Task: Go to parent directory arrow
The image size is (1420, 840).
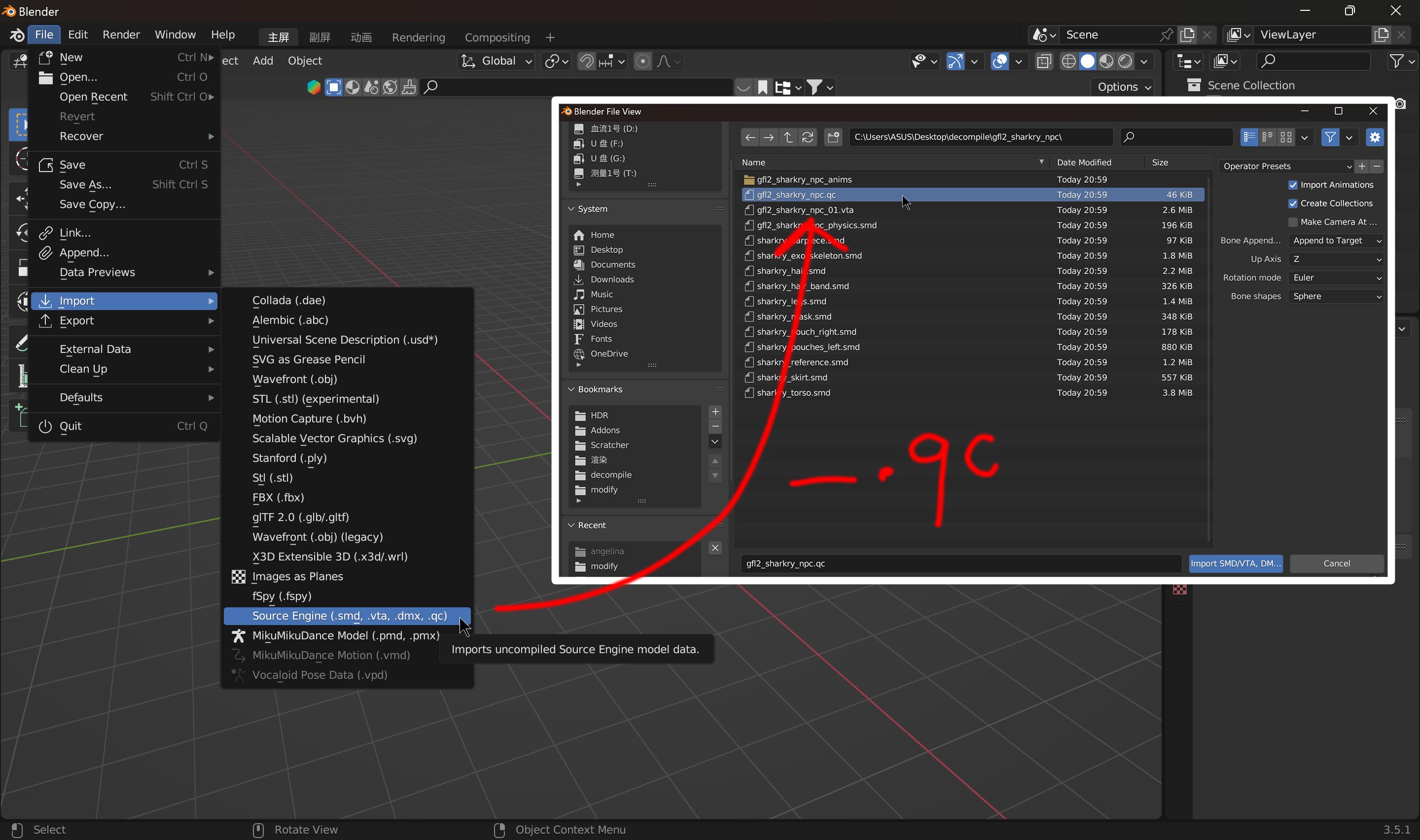Action: pos(788,137)
